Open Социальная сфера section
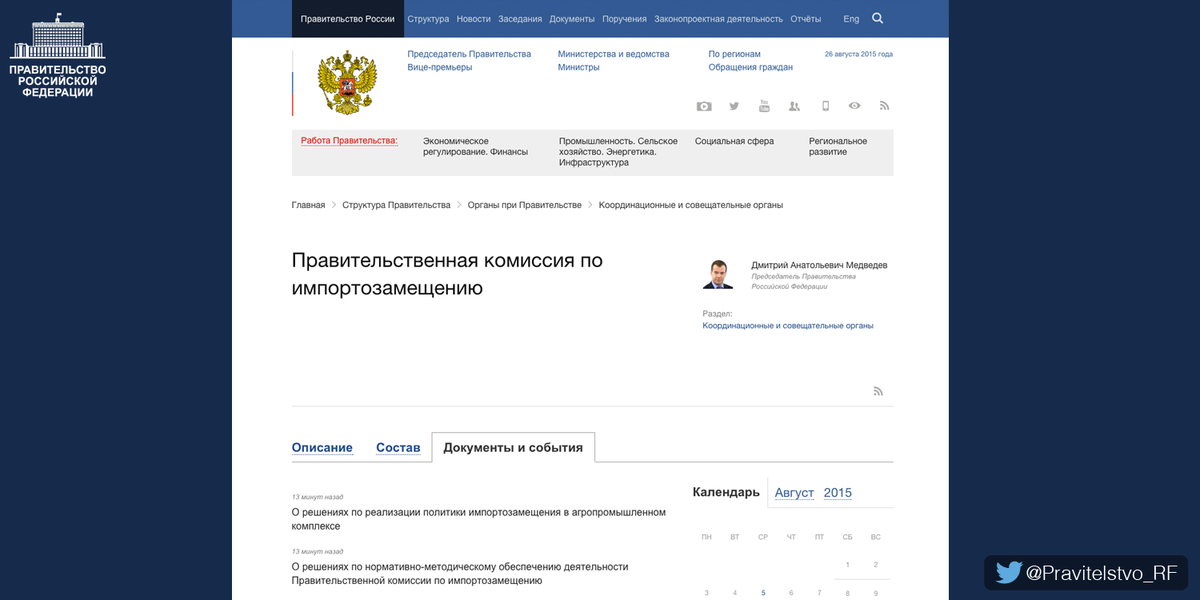This screenshot has height=600, width=1200. [735, 141]
